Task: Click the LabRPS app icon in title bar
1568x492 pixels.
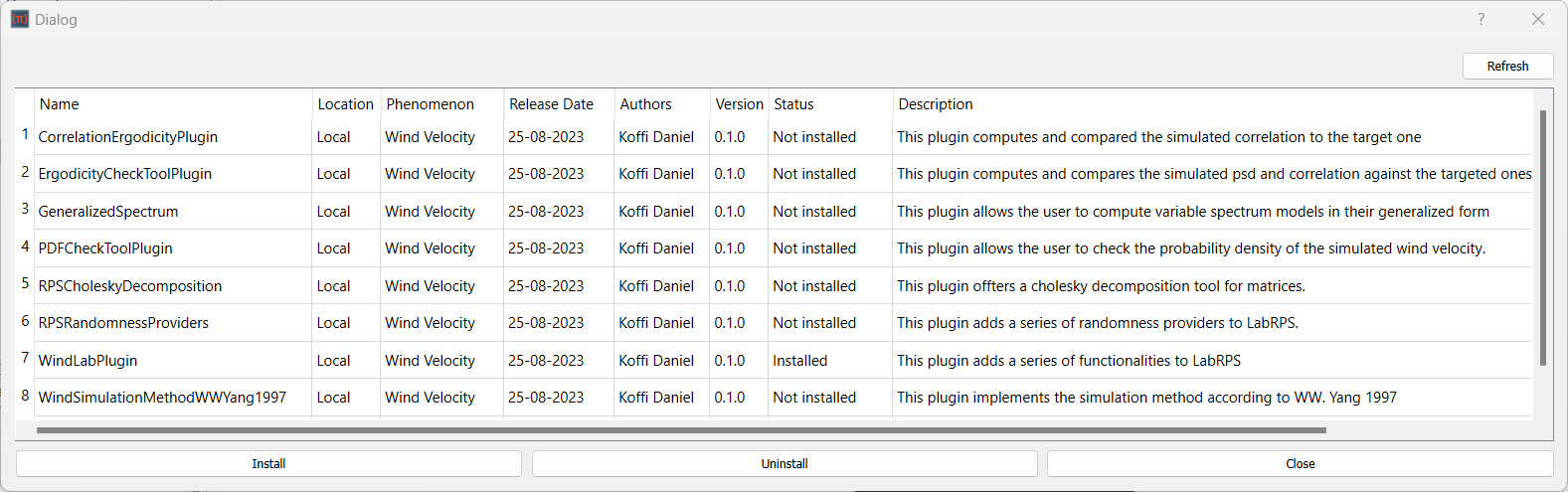Action: 20,19
